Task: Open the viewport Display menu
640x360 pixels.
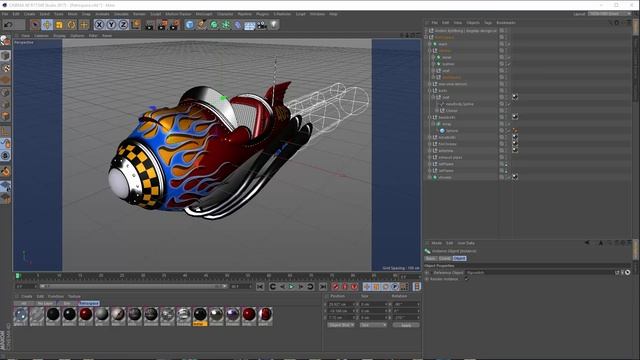Action: 59,36
